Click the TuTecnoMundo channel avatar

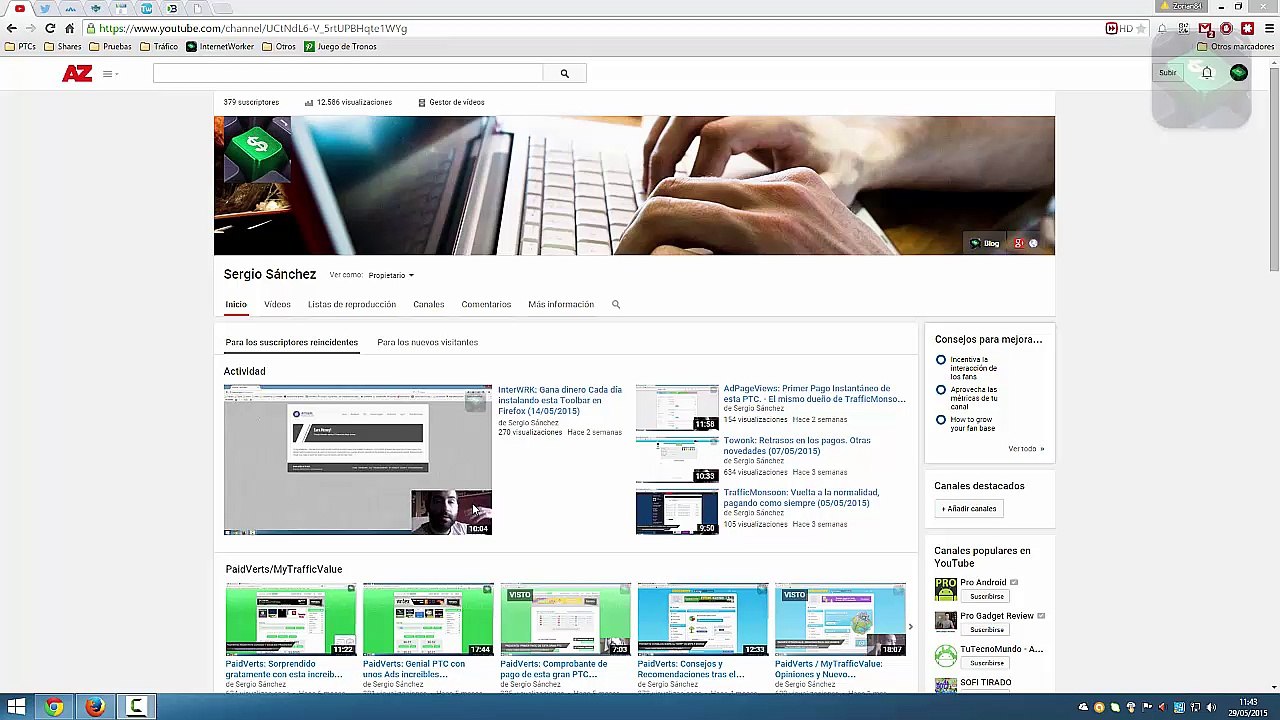click(x=946, y=655)
